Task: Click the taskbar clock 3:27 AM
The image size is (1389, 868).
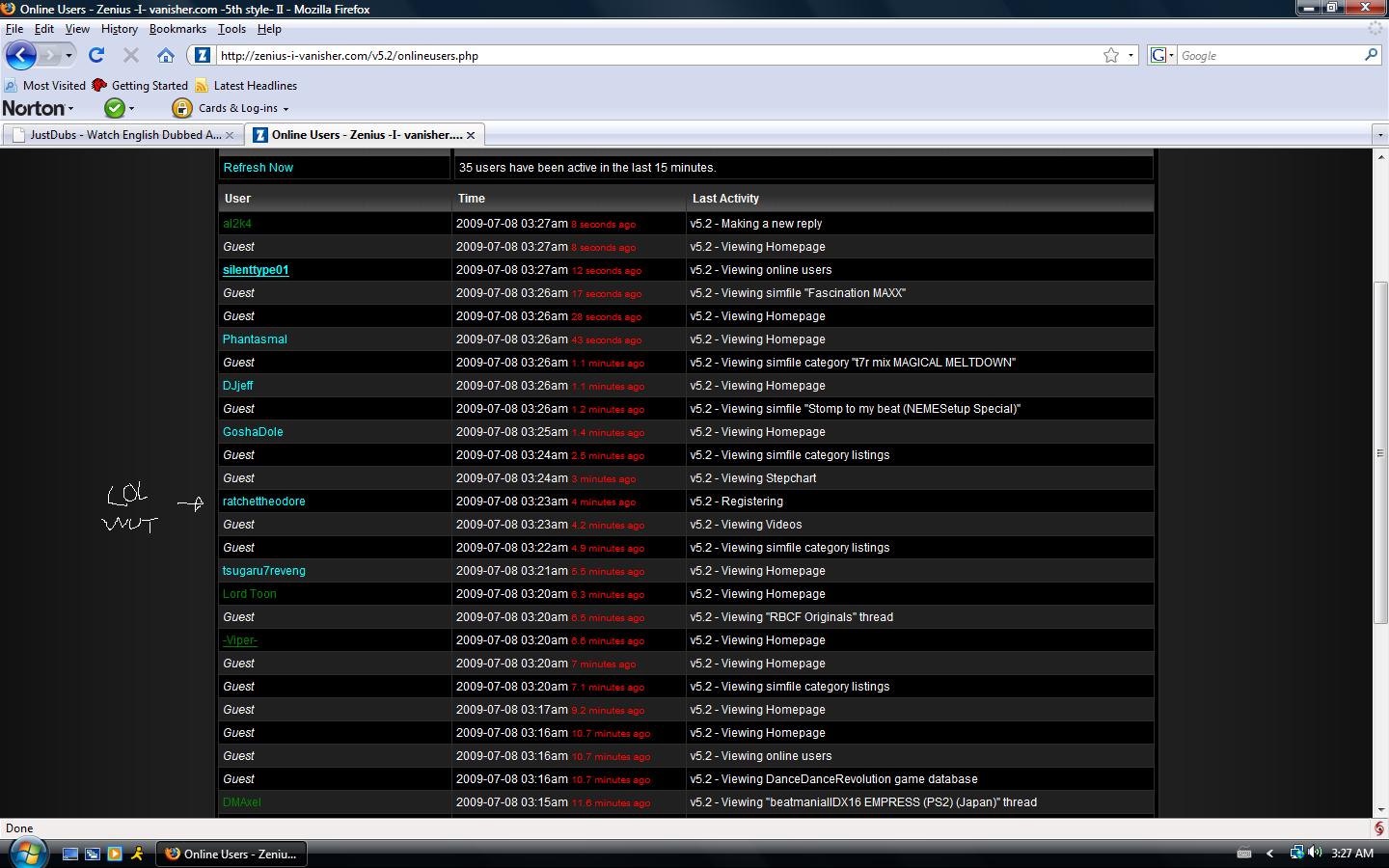Action: coord(1352,853)
